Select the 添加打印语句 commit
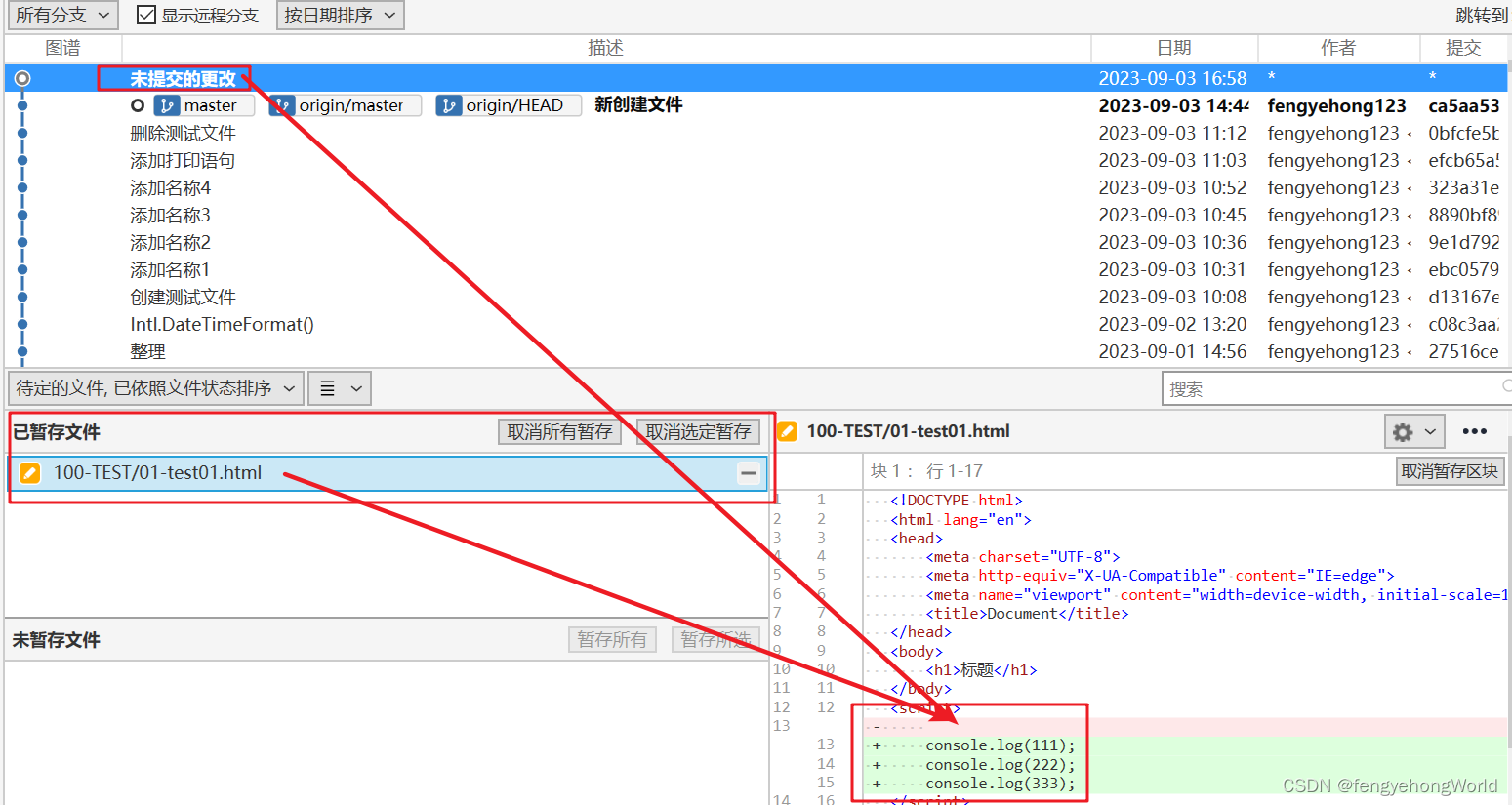Viewport: 1512px width, 805px height. 183,160
